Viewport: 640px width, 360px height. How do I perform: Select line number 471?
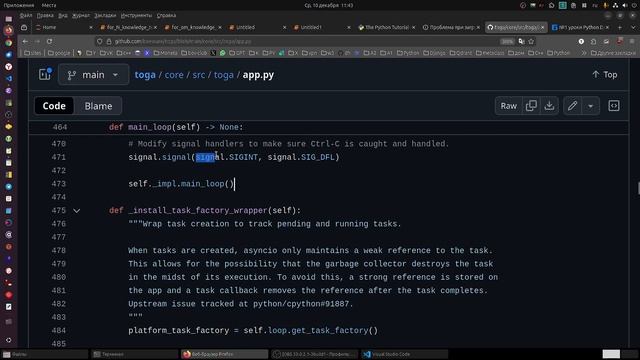[59, 157]
